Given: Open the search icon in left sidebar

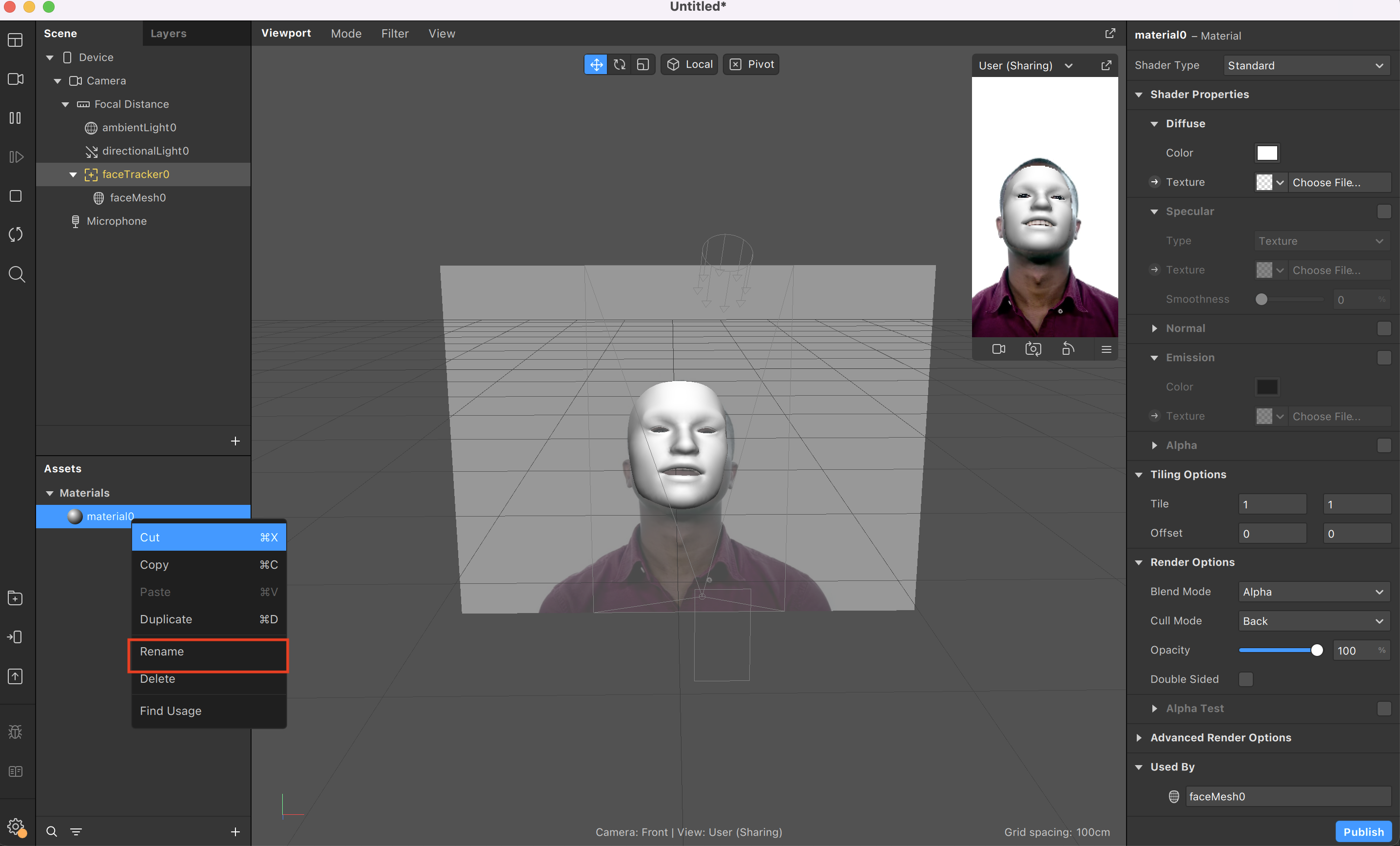Looking at the screenshot, I should click(x=17, y=274).
